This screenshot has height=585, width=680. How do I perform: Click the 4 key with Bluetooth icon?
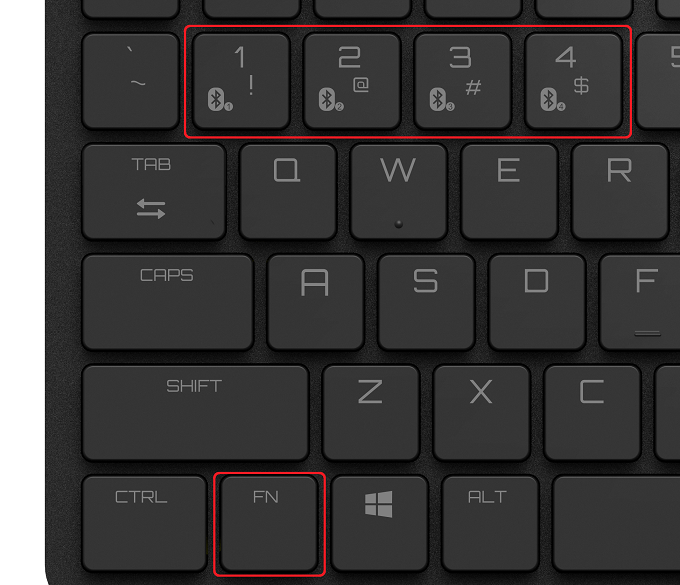click(573, 81)
